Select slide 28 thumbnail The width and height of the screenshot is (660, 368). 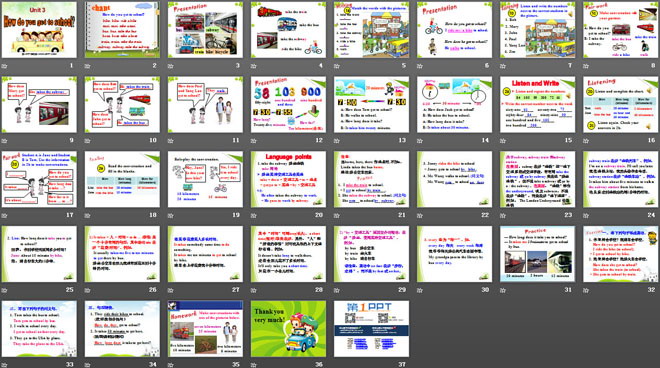tap(288, 254)
